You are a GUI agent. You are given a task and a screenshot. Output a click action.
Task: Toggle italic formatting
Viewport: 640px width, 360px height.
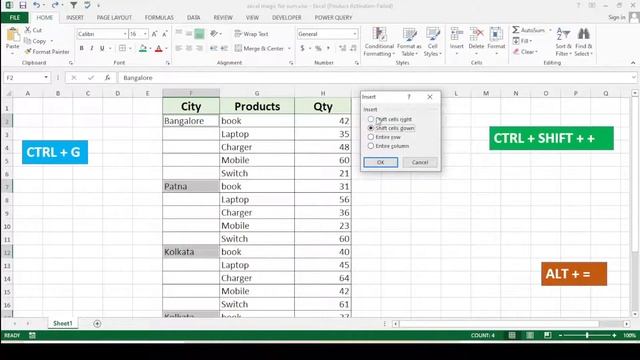[92, 48]
